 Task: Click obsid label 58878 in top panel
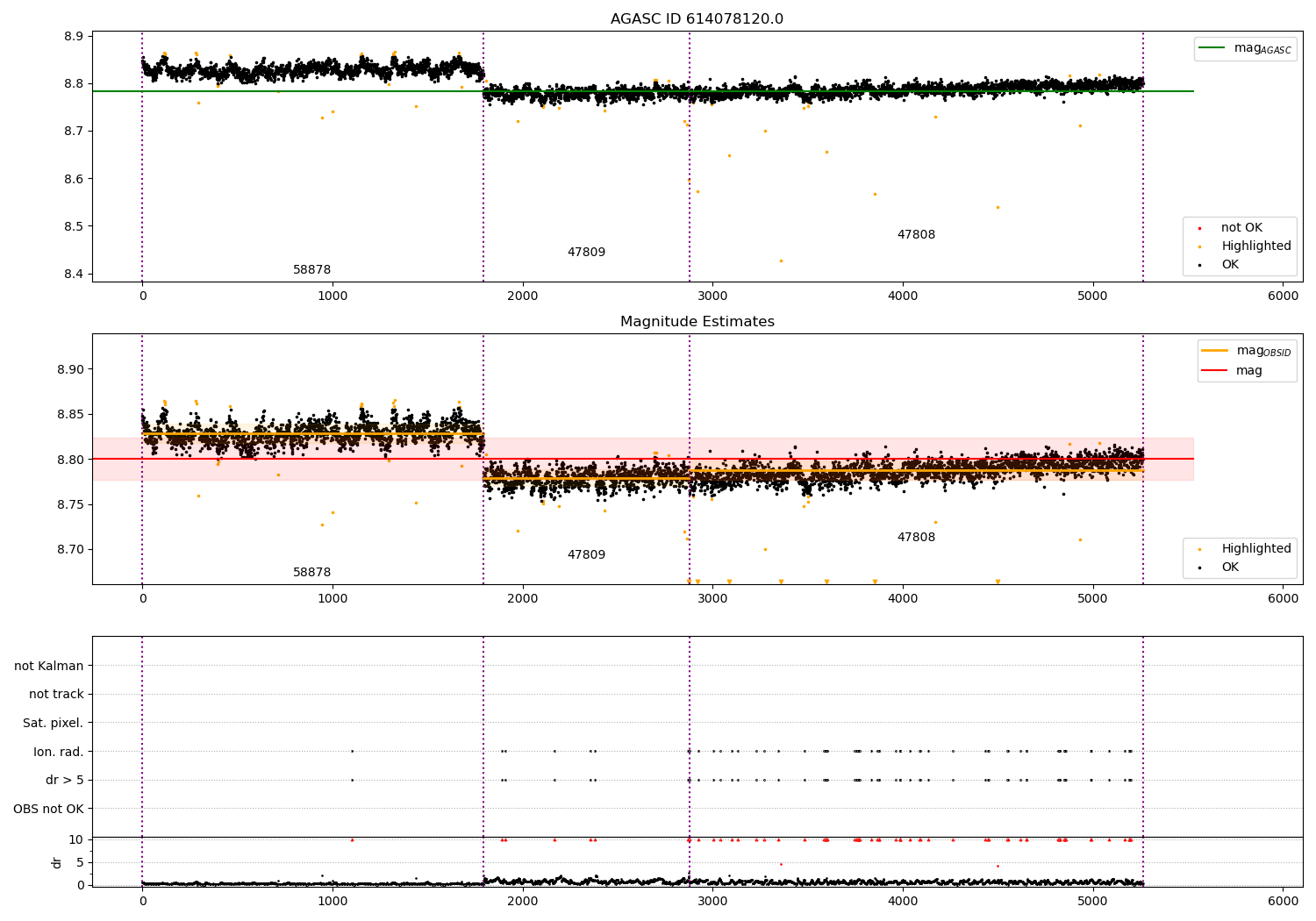[x=312, y=270]
